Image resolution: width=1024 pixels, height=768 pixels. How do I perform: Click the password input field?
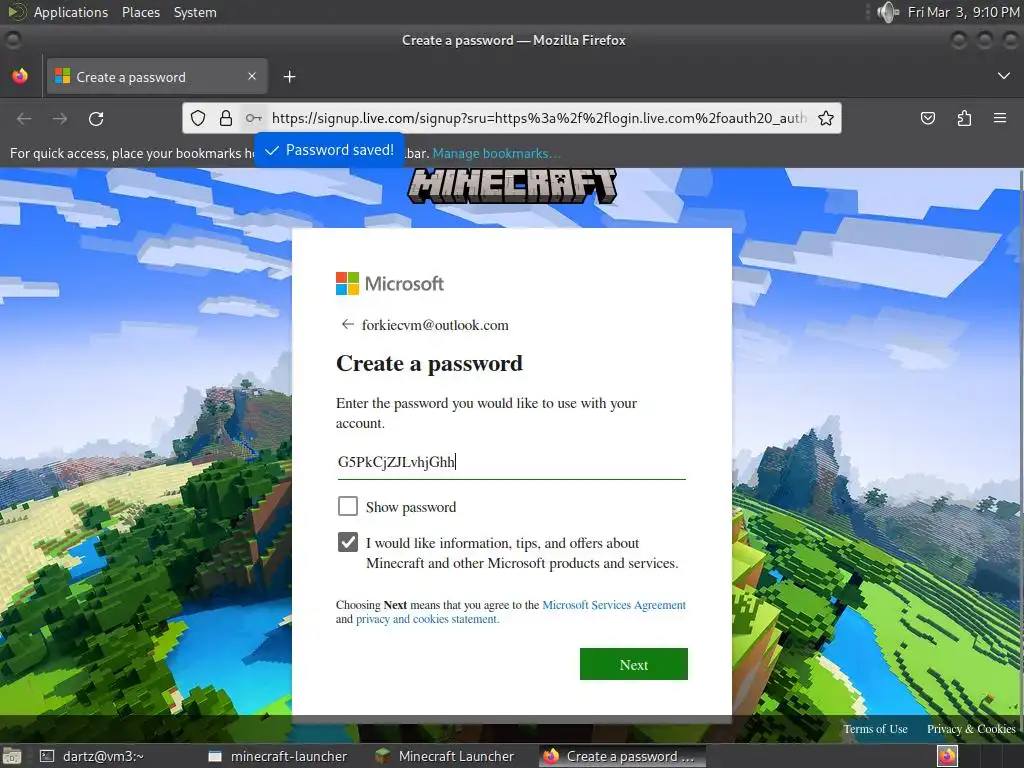pyautogui.click(x=511, y=462)
